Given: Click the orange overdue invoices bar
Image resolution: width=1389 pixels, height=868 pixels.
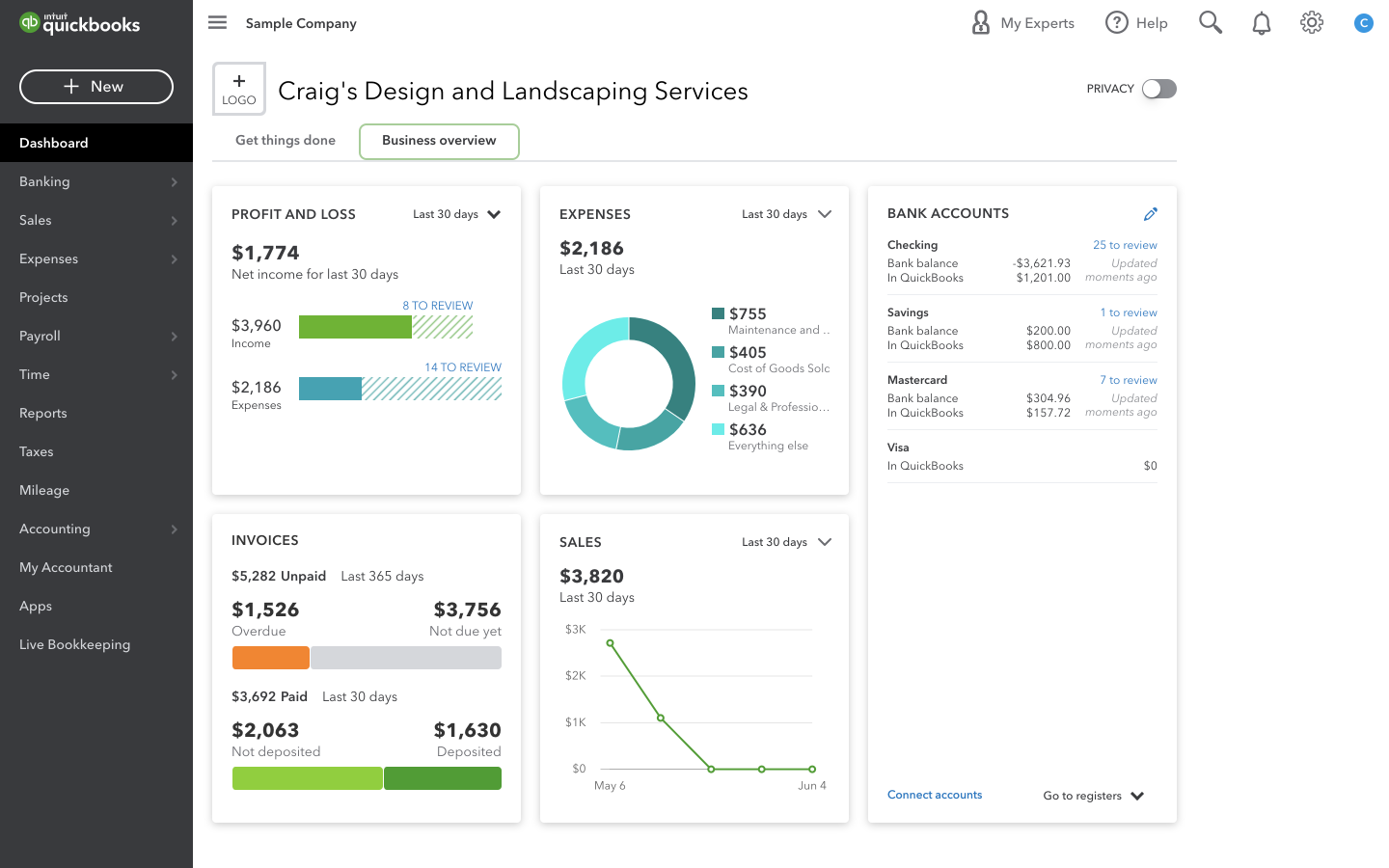Looking at the screenshot, I should tap(270, 657).
